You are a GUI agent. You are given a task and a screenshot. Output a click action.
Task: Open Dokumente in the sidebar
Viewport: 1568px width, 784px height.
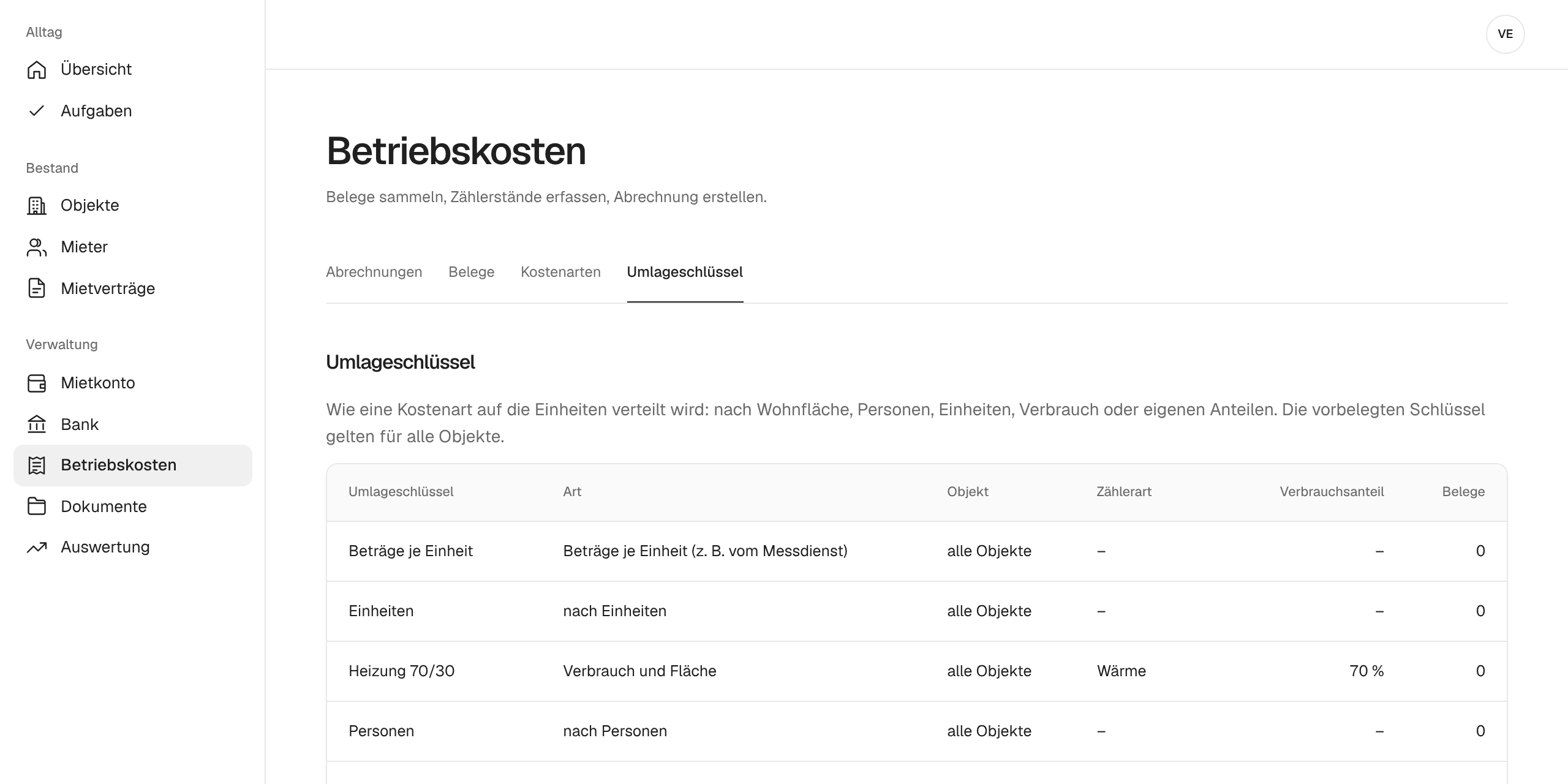(133, 507)
